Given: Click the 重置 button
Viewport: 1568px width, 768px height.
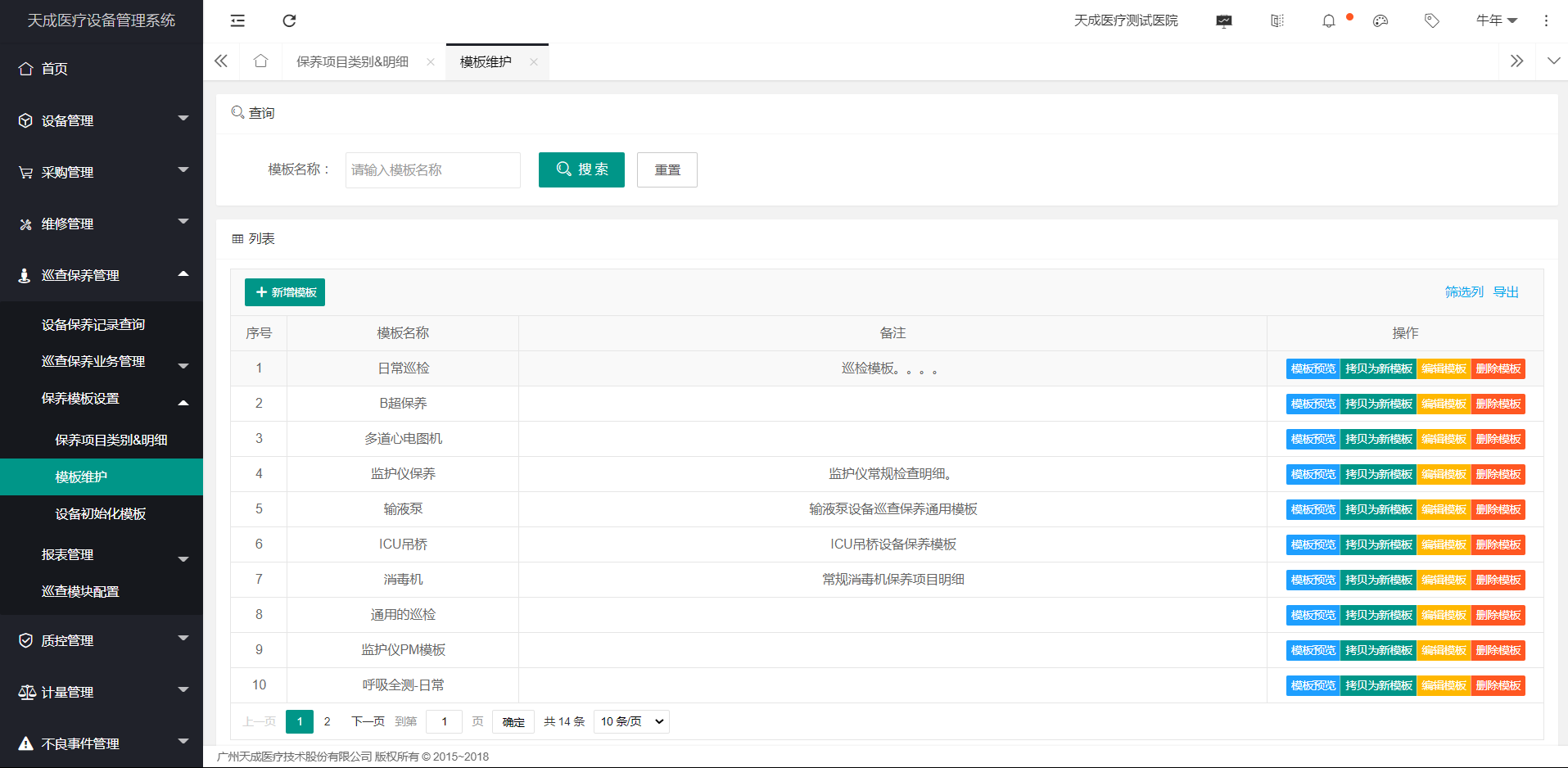Looking at the screenshot, I should 667,169.
